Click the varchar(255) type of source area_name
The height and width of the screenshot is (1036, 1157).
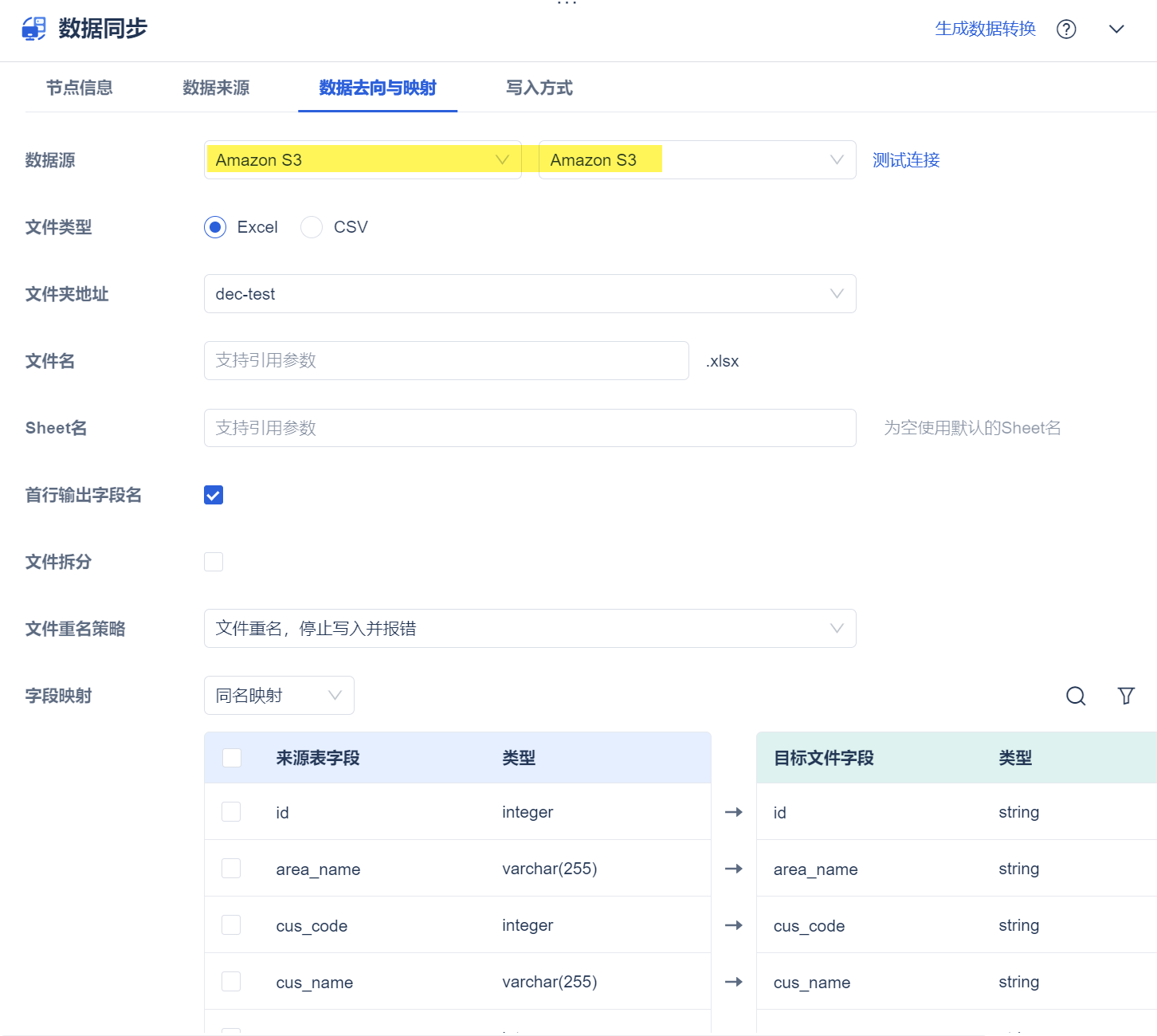550,869
